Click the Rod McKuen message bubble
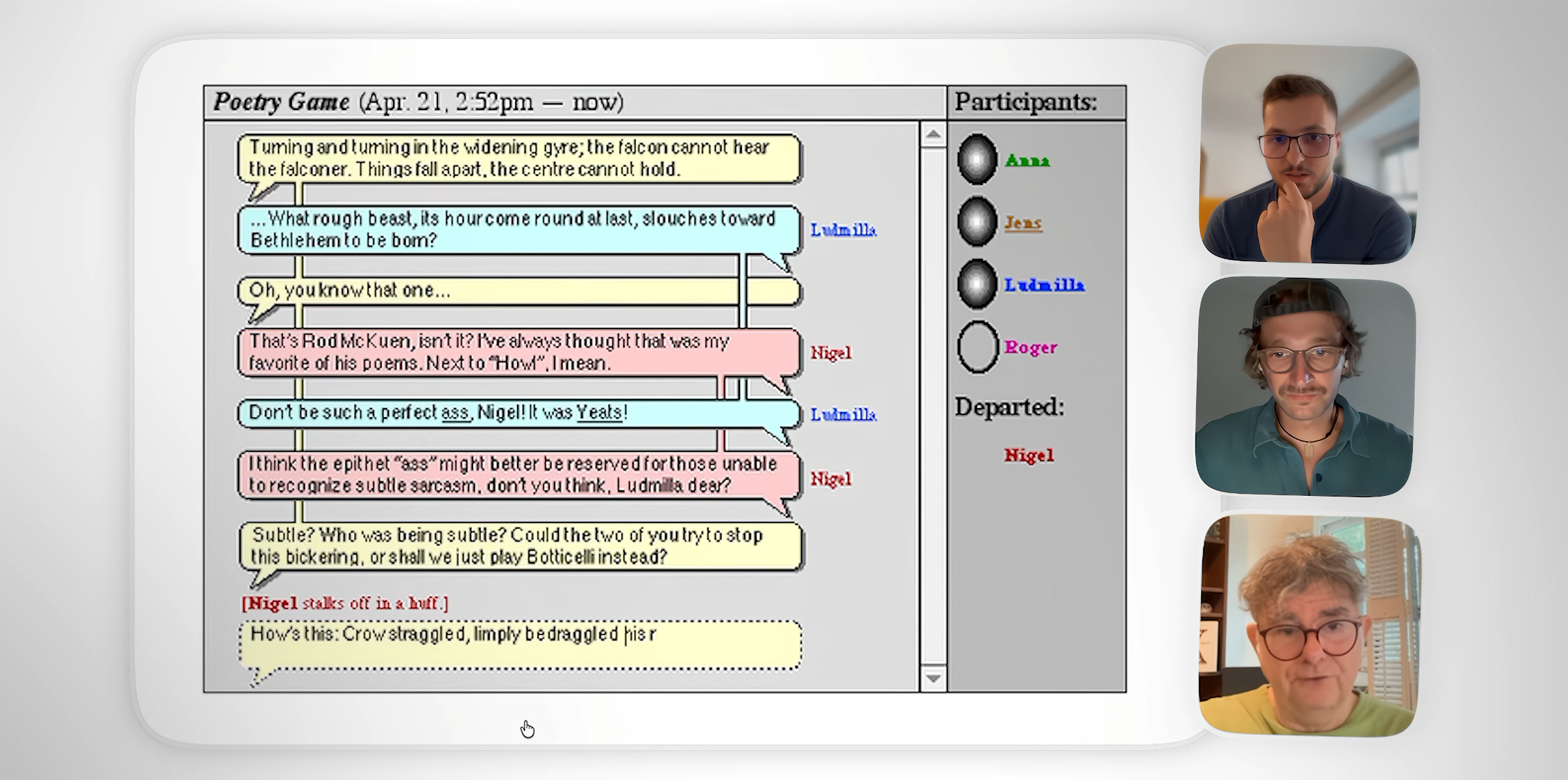This screenshot has width=1568, height=780. click(519, 353)
